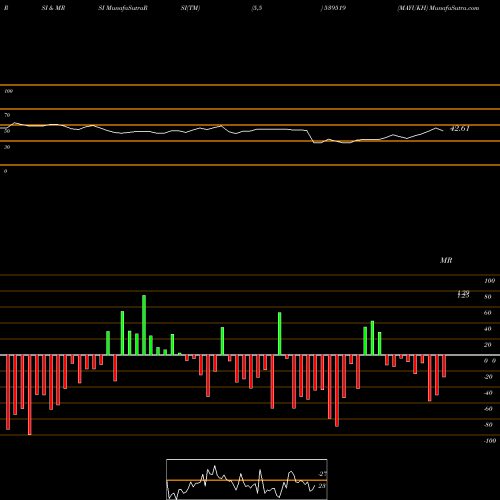The width and height of the screenshot is (500, 500).
Task: Click the longest red MR histogram bar
Action: point(30,395)
